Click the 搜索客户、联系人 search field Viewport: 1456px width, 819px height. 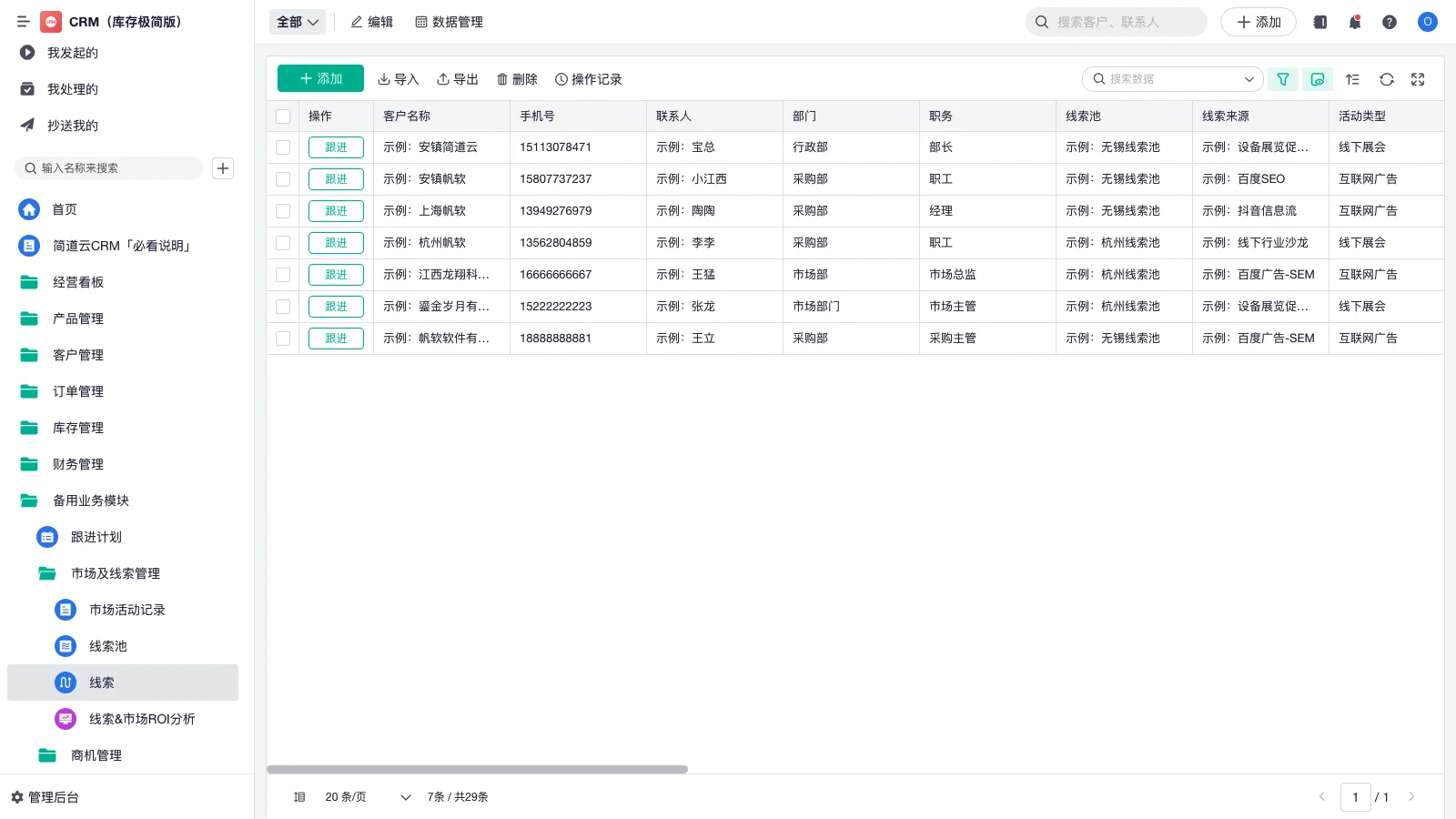point(1116,22)
